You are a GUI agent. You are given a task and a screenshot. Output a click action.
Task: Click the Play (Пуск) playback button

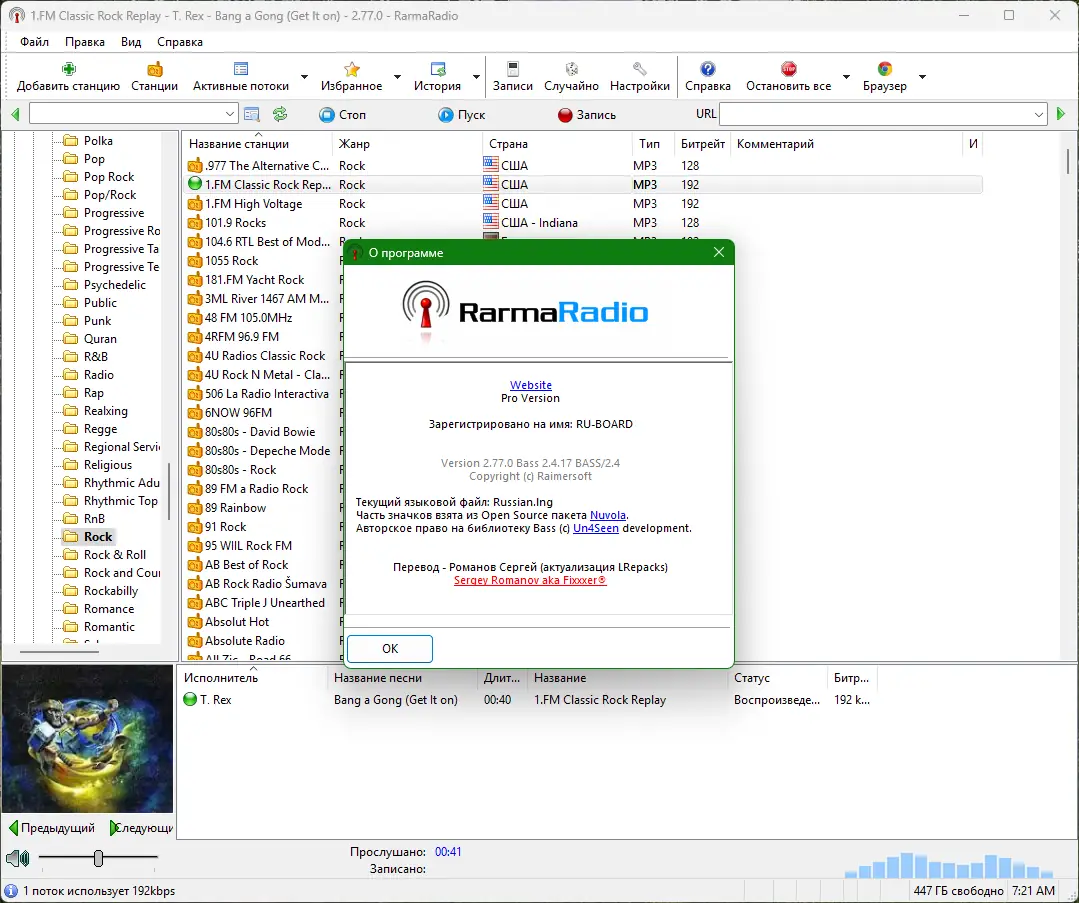pyautogui.click(x=461, y=115)
